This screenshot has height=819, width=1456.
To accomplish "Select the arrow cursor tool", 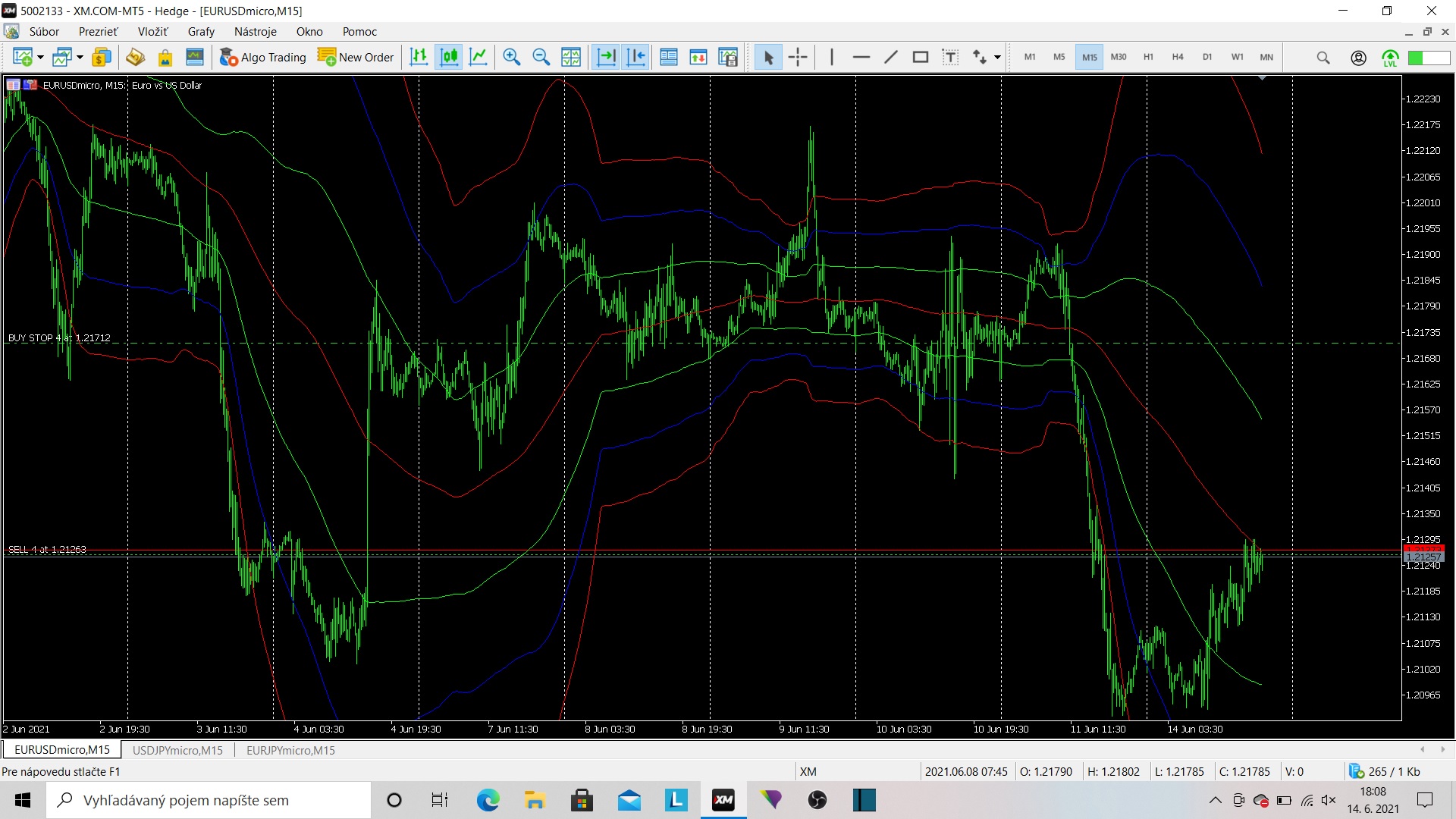I will pyautogui.click(x=768, y=57).
